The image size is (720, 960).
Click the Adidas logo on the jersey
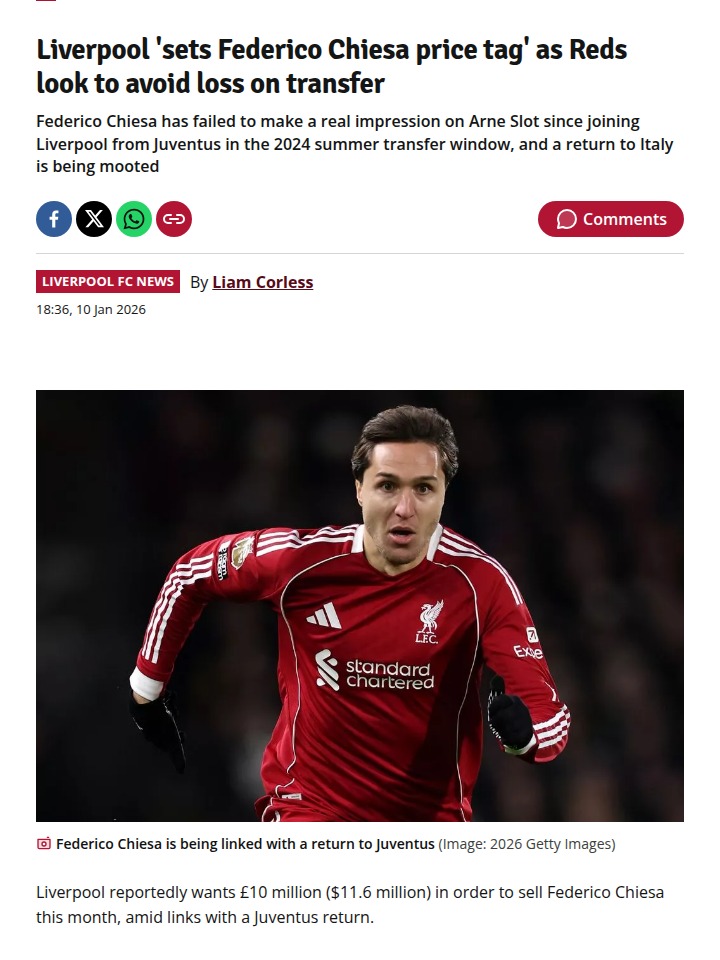point(324,616)
